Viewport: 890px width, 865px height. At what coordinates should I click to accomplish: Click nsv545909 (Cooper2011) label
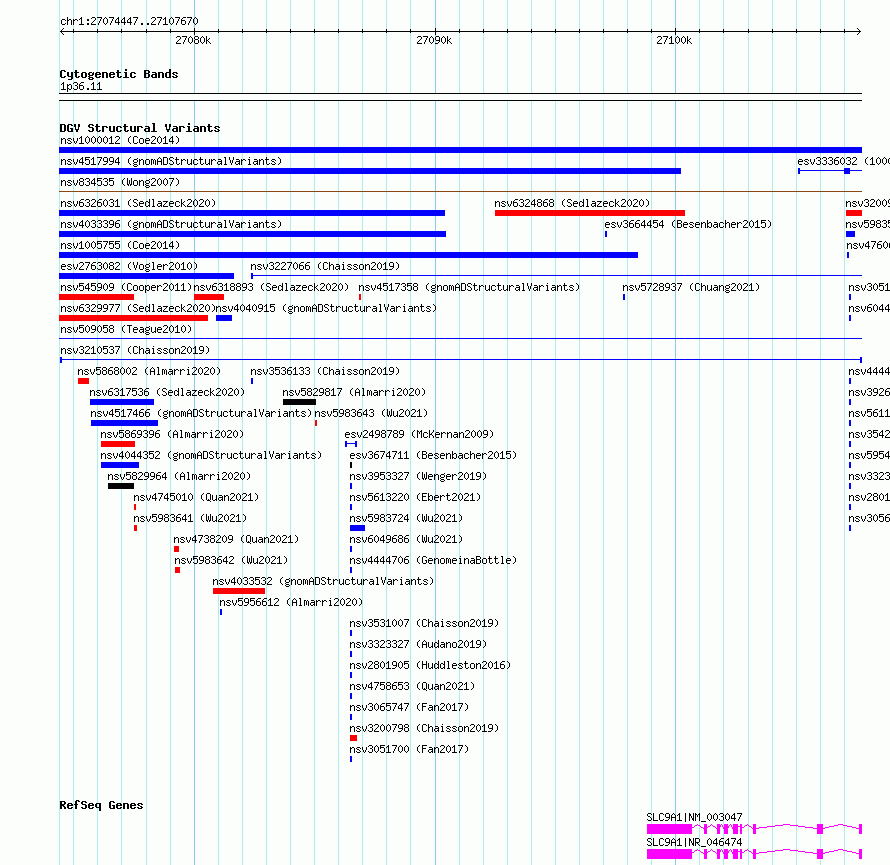tap(126, 287)
